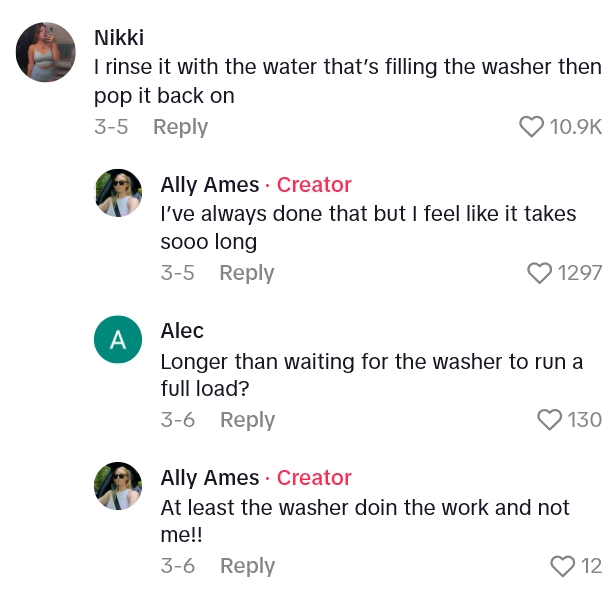Like Ally Ames' "sooo long" reply

(x=540, y=273)
